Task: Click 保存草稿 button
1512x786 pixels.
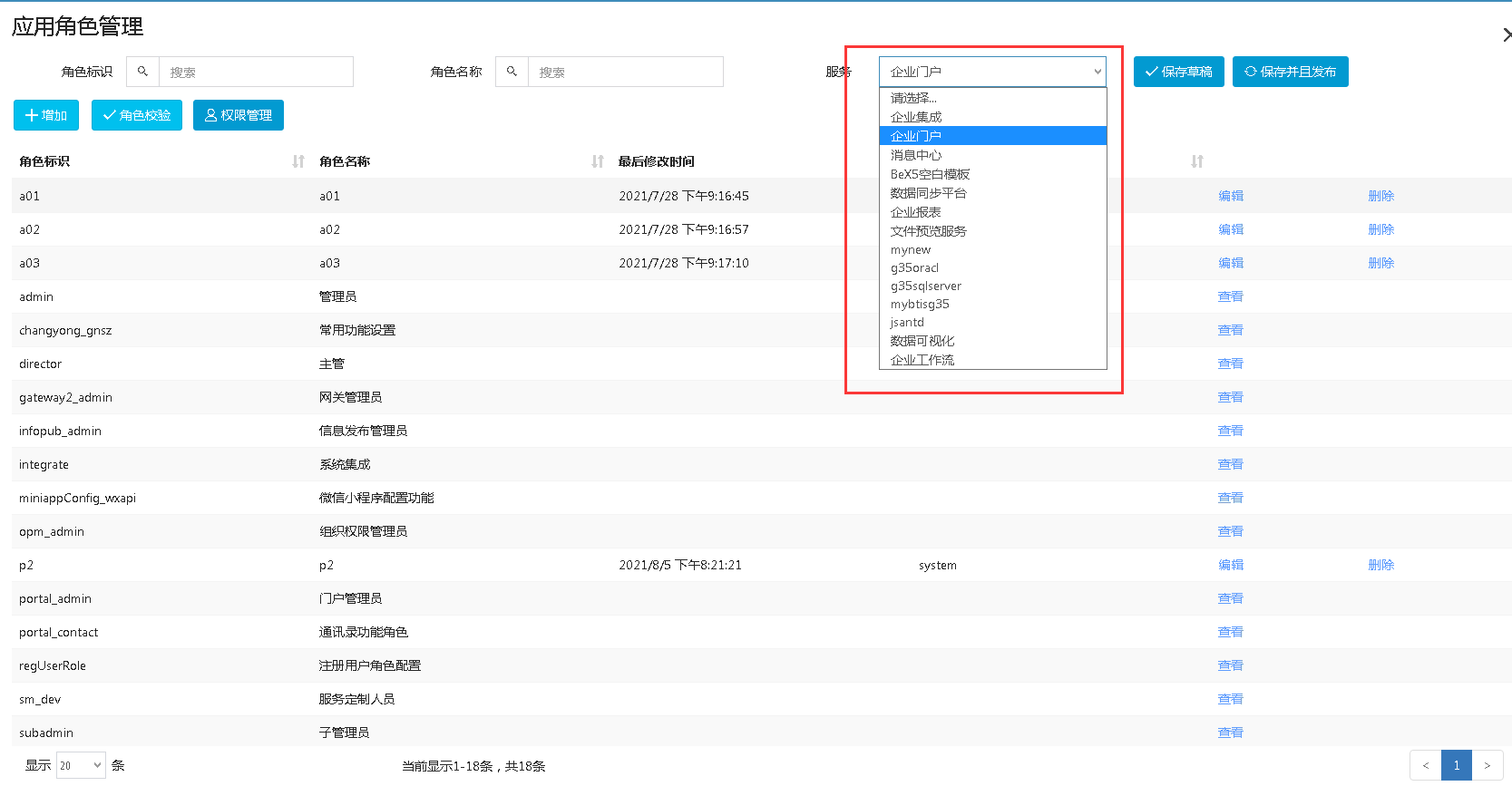Action: click(1178, 72)
